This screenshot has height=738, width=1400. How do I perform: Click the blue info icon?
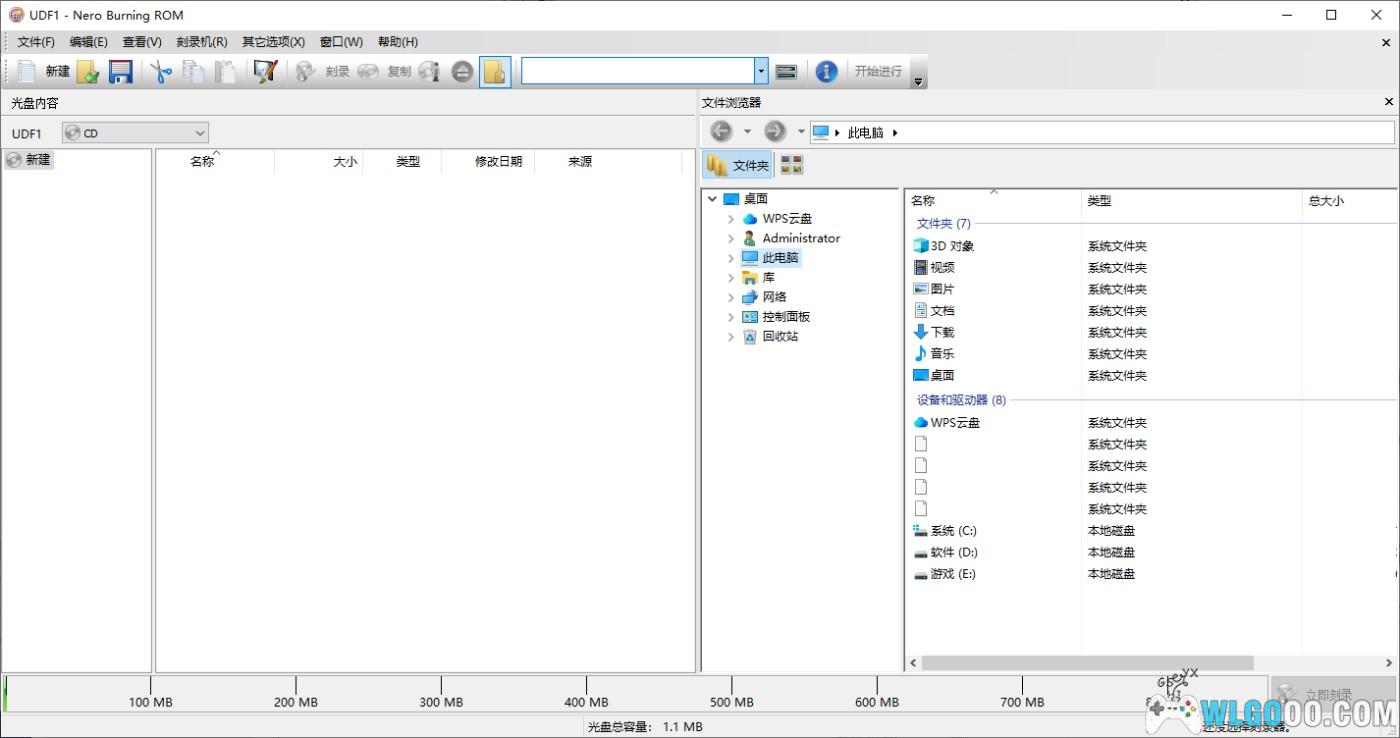point(826,71)
